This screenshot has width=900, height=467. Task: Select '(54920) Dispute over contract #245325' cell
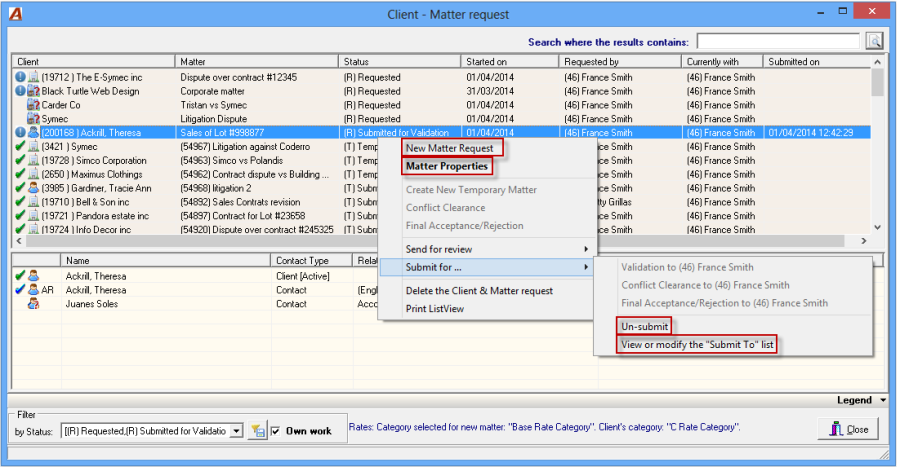pyautogui.click(x=257, y=229)
